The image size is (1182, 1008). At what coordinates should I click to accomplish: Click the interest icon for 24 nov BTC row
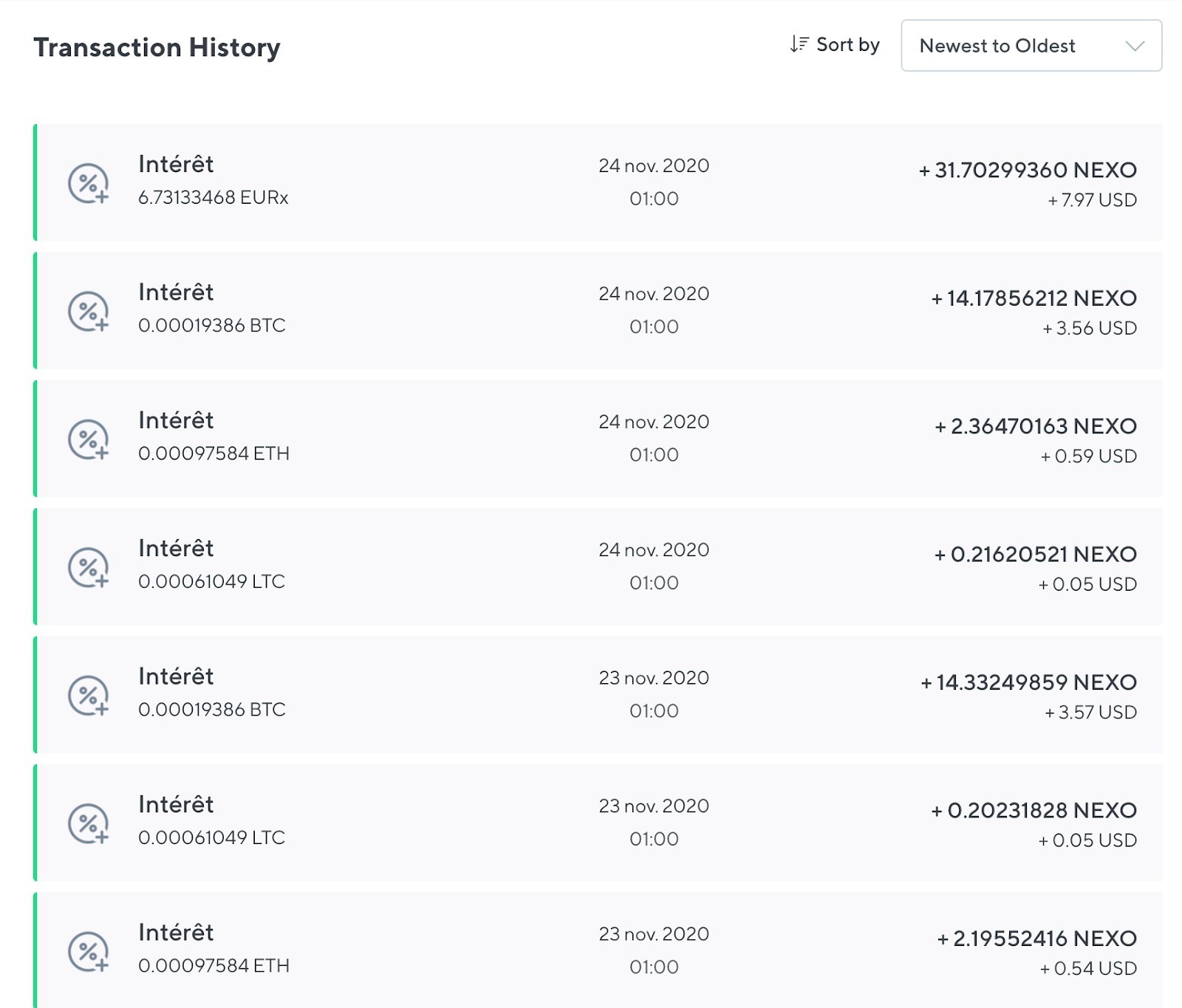pos(89,311)
